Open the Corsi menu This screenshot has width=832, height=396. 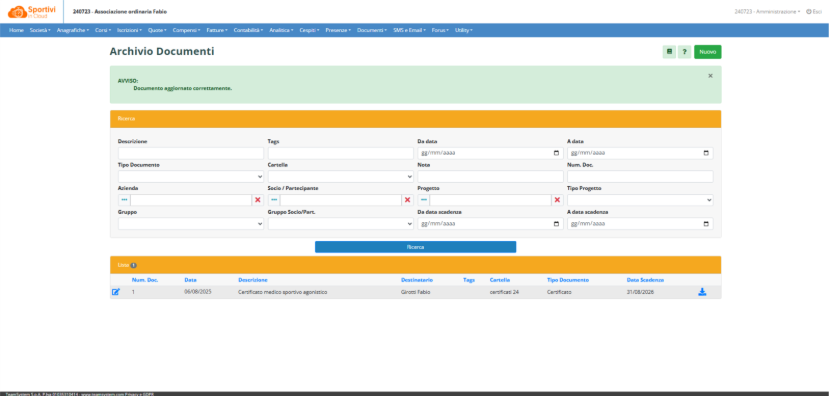pos(103,30)
